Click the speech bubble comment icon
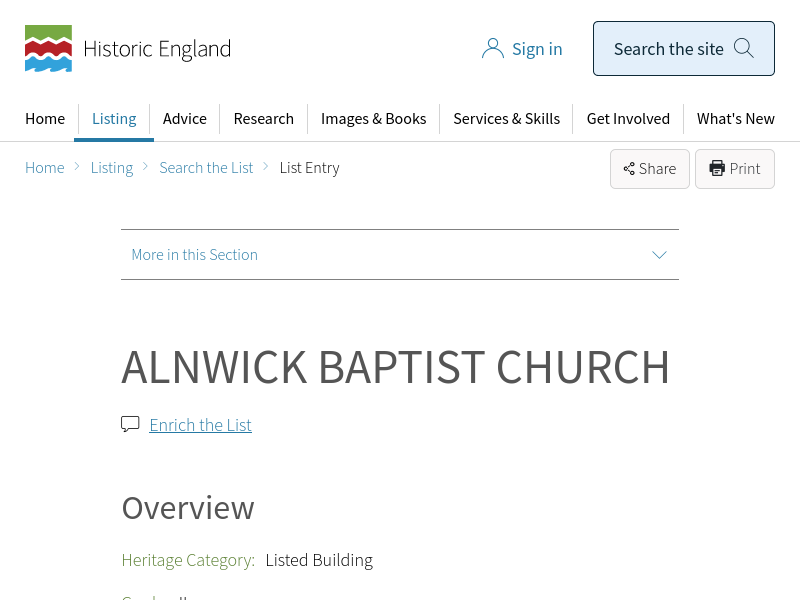This screenshot has width=800, height=600. coord(130,424)
